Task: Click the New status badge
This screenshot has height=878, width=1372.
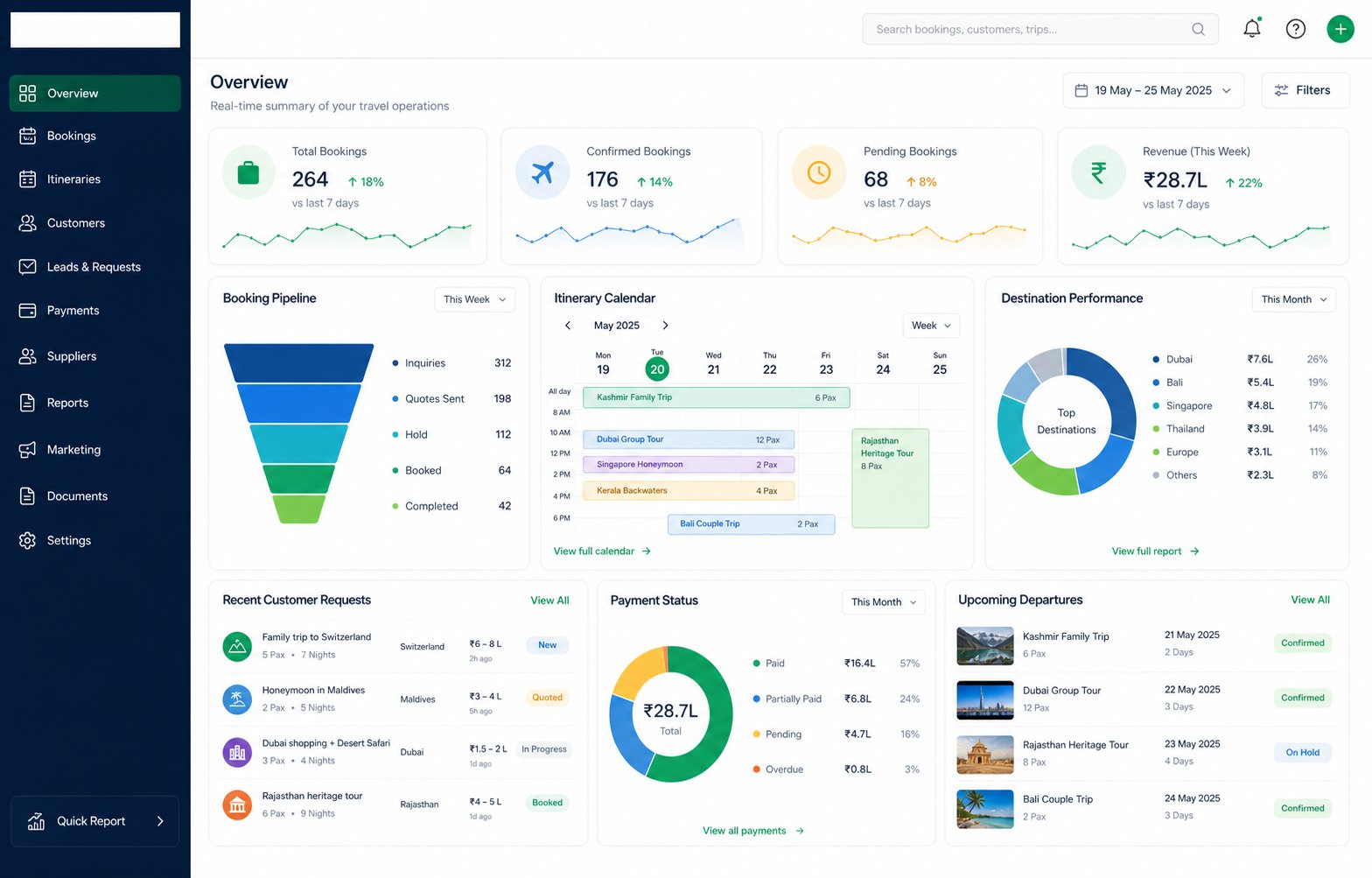Action: click(x=548, y=645)
